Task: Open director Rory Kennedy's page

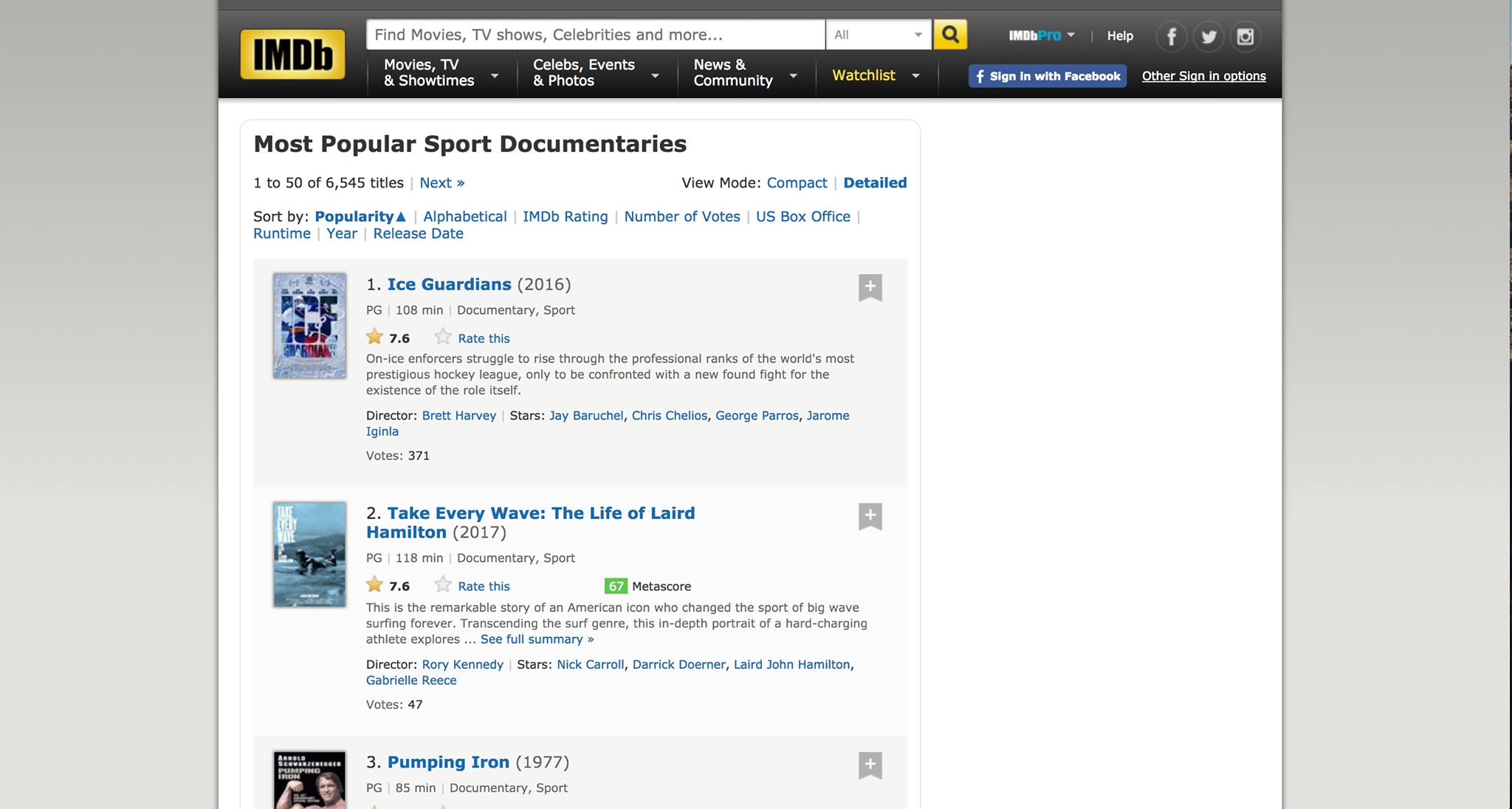Action: pyautogui.click(x=463, y=664)
